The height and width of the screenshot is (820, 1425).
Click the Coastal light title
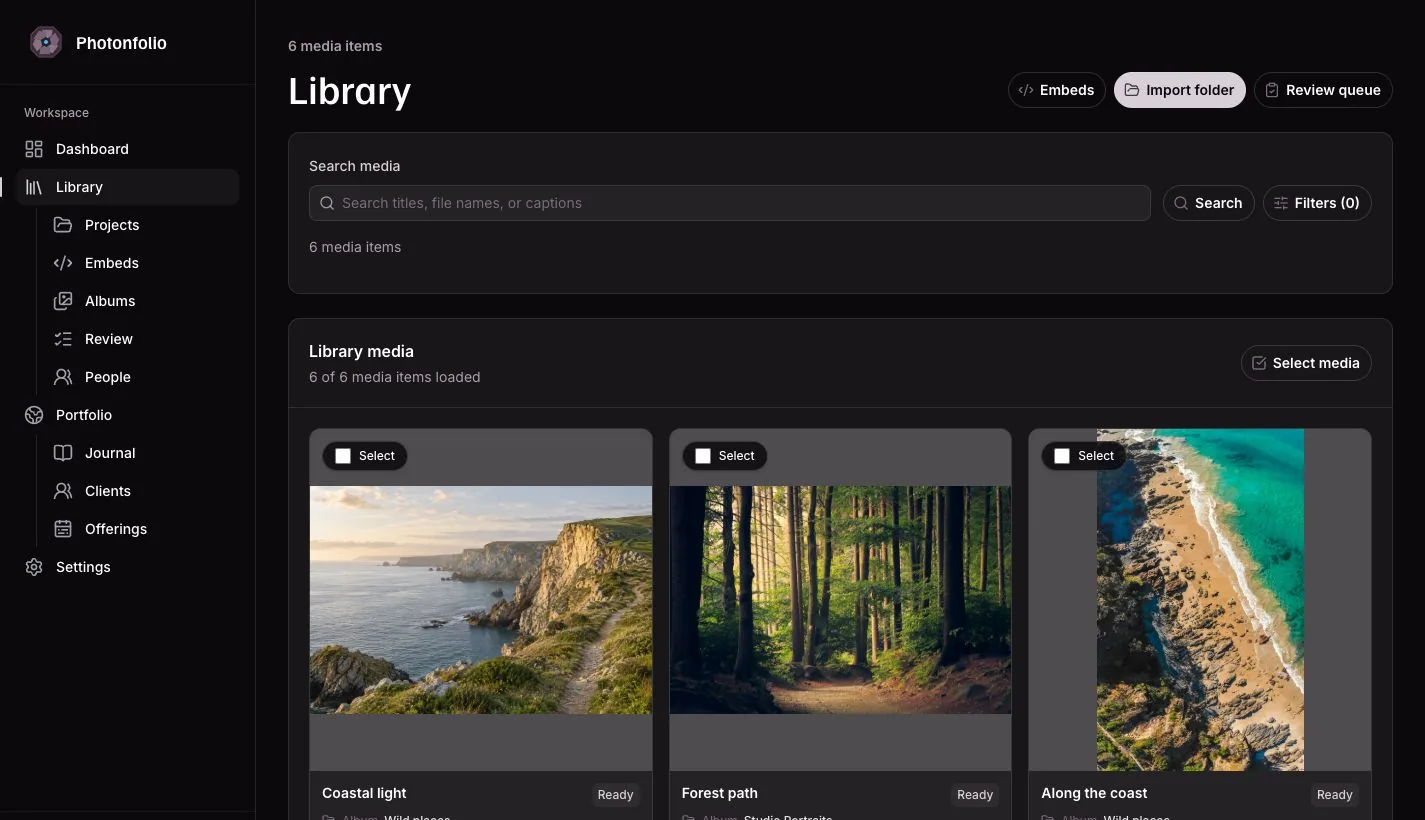pyautogui.click(x=364, y=793)
